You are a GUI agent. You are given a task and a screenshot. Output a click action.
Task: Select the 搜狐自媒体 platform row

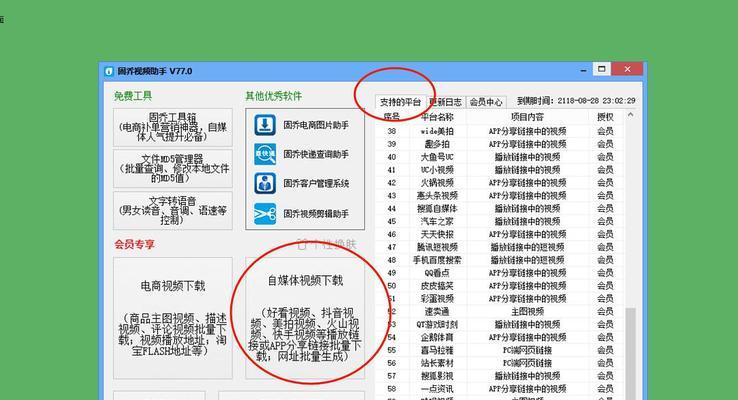[500, 208]
